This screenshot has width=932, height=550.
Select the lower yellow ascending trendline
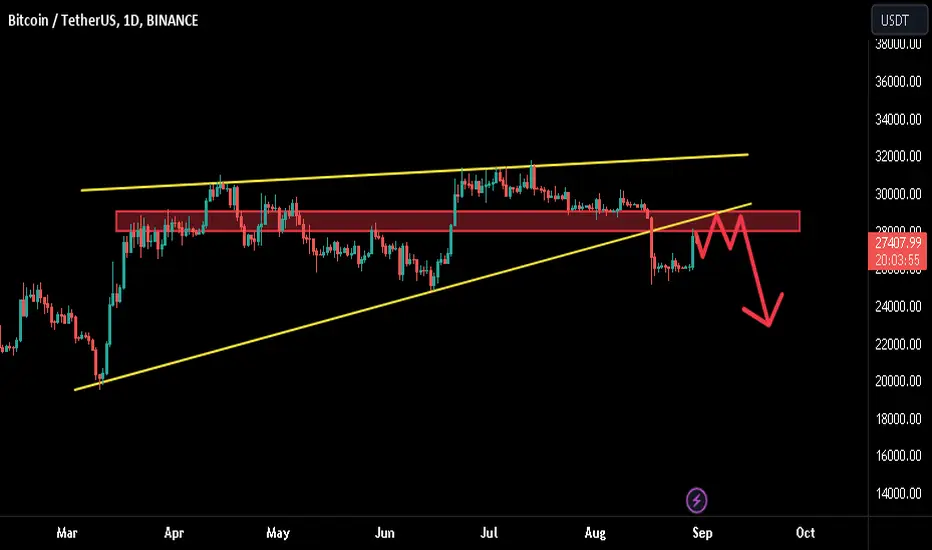[413, 297]
